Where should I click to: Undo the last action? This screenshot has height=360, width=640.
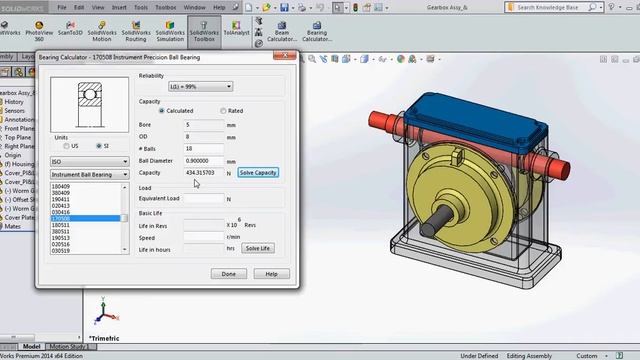320,7
